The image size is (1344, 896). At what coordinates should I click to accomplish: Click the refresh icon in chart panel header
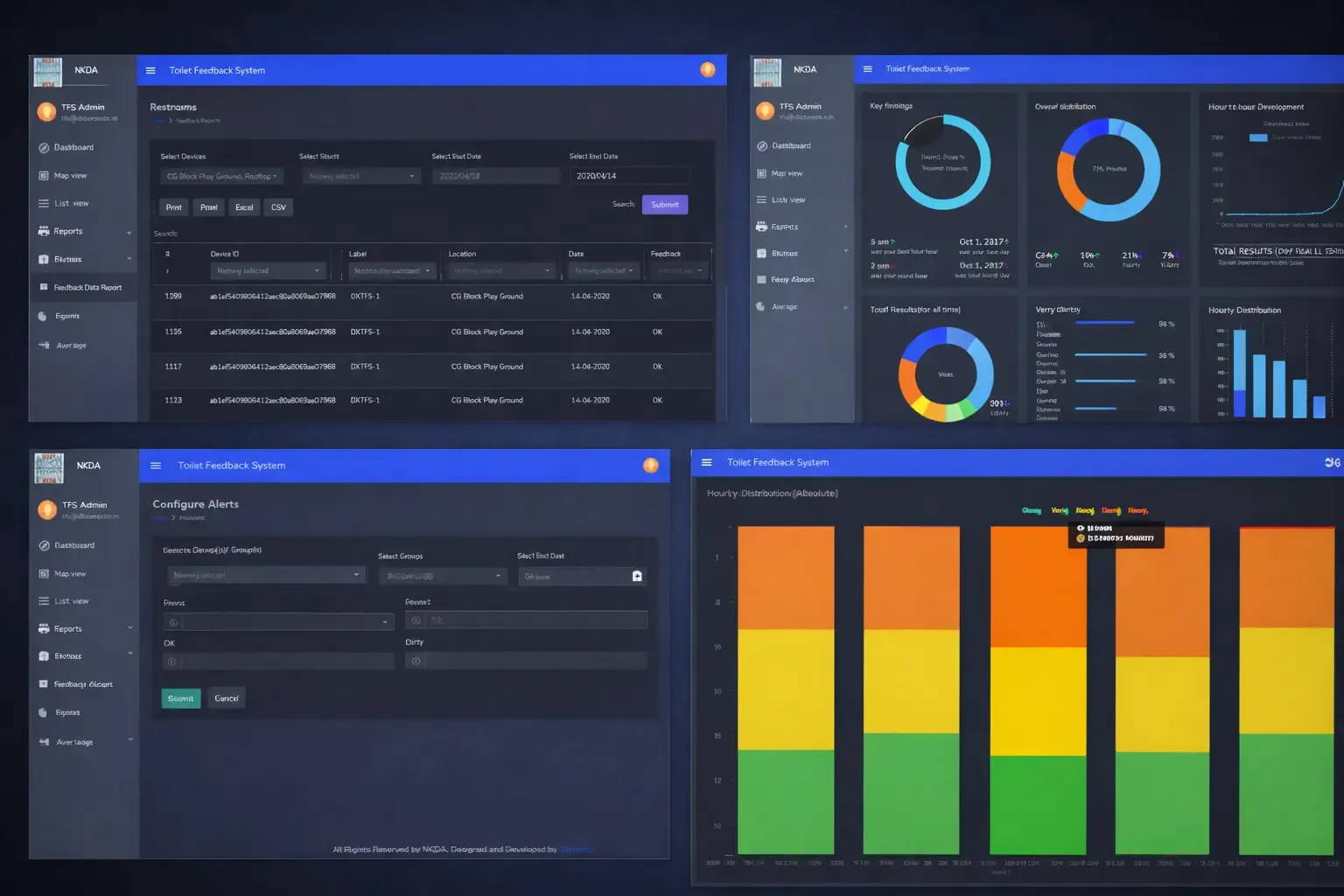tap(1332, 463)
